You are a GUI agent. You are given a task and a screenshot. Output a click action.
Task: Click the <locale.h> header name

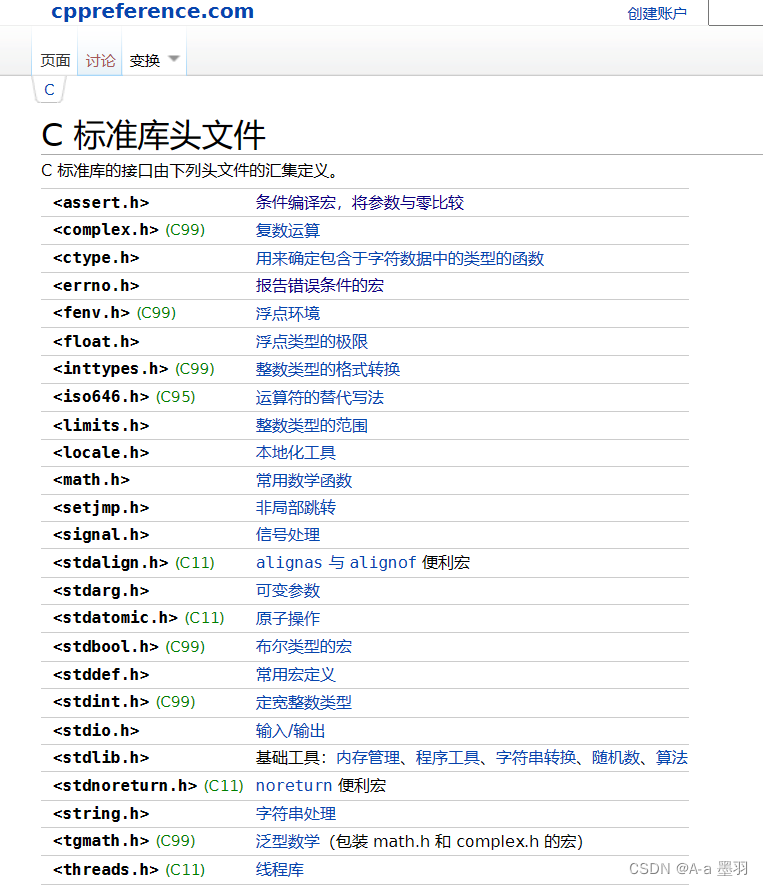(x=101, y=453)
